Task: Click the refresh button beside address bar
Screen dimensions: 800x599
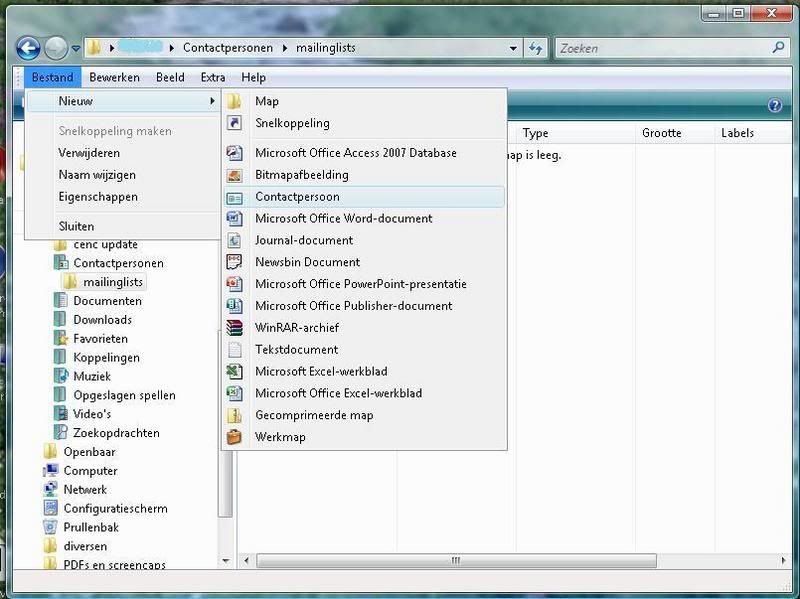Action: (536, 48)
